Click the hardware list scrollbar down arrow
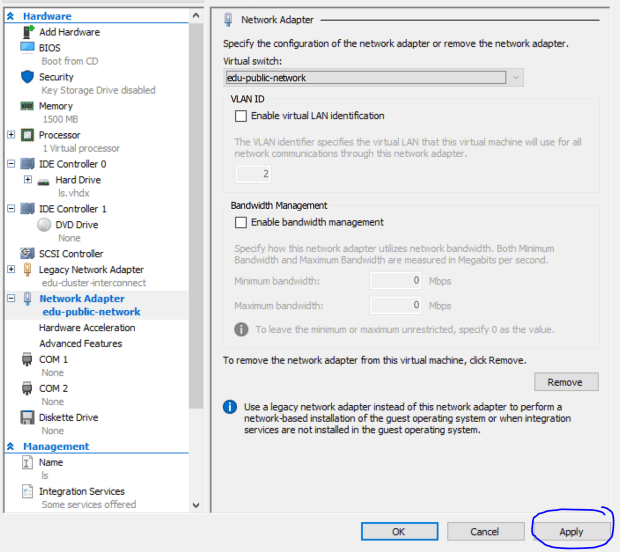 click(x=196, y=505)
